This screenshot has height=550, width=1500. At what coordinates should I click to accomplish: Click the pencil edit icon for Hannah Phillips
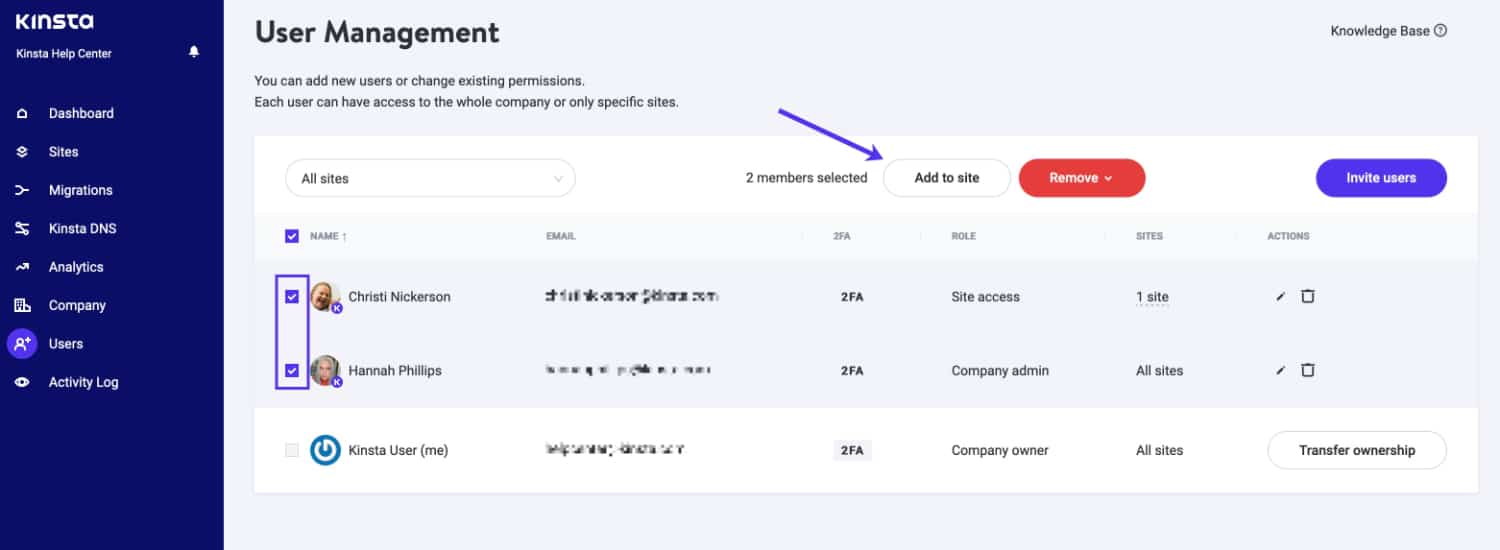[1280, 370]
